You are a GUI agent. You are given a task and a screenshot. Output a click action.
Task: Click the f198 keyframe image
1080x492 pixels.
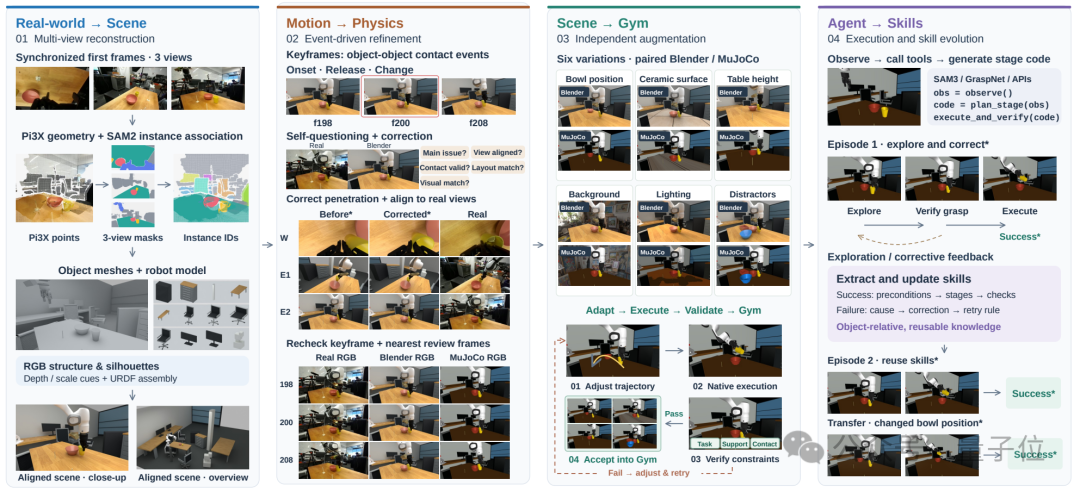(323, 96)
